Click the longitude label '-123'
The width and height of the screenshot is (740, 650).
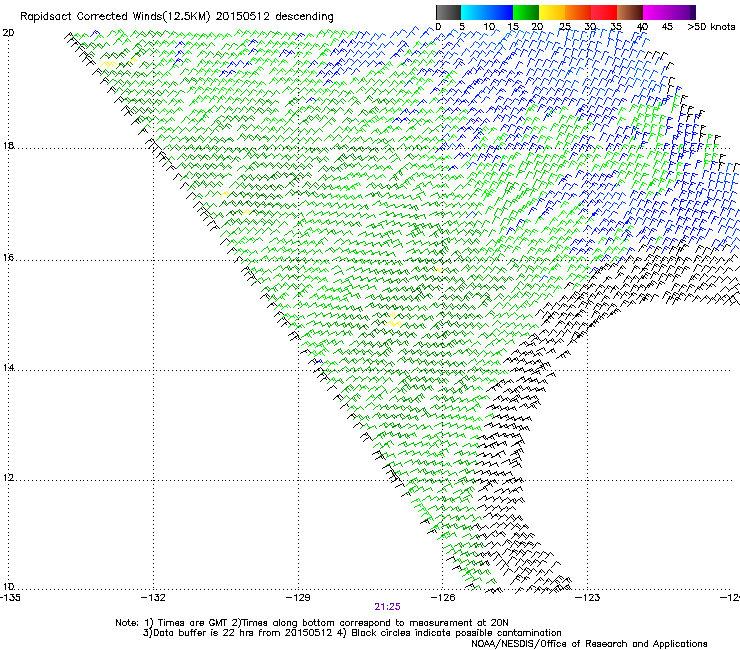click(588, 598)
